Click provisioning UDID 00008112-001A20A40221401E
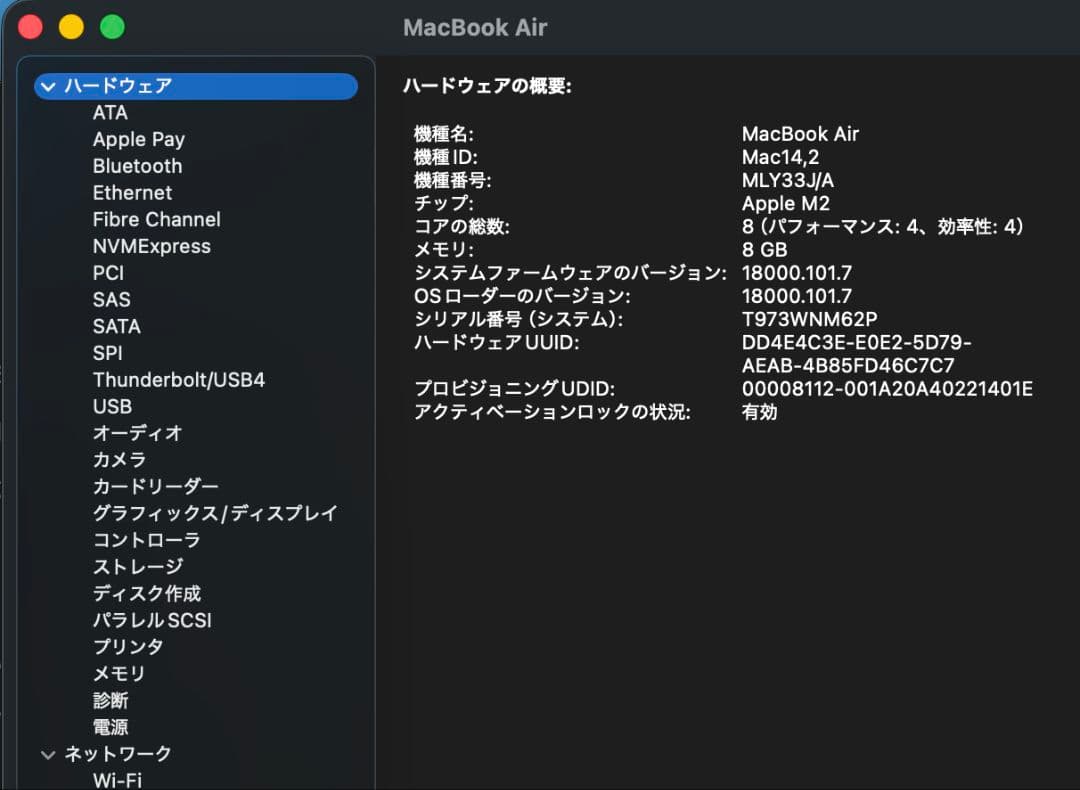This screenshot has width=1080, height=790. (x=887, y=389)
